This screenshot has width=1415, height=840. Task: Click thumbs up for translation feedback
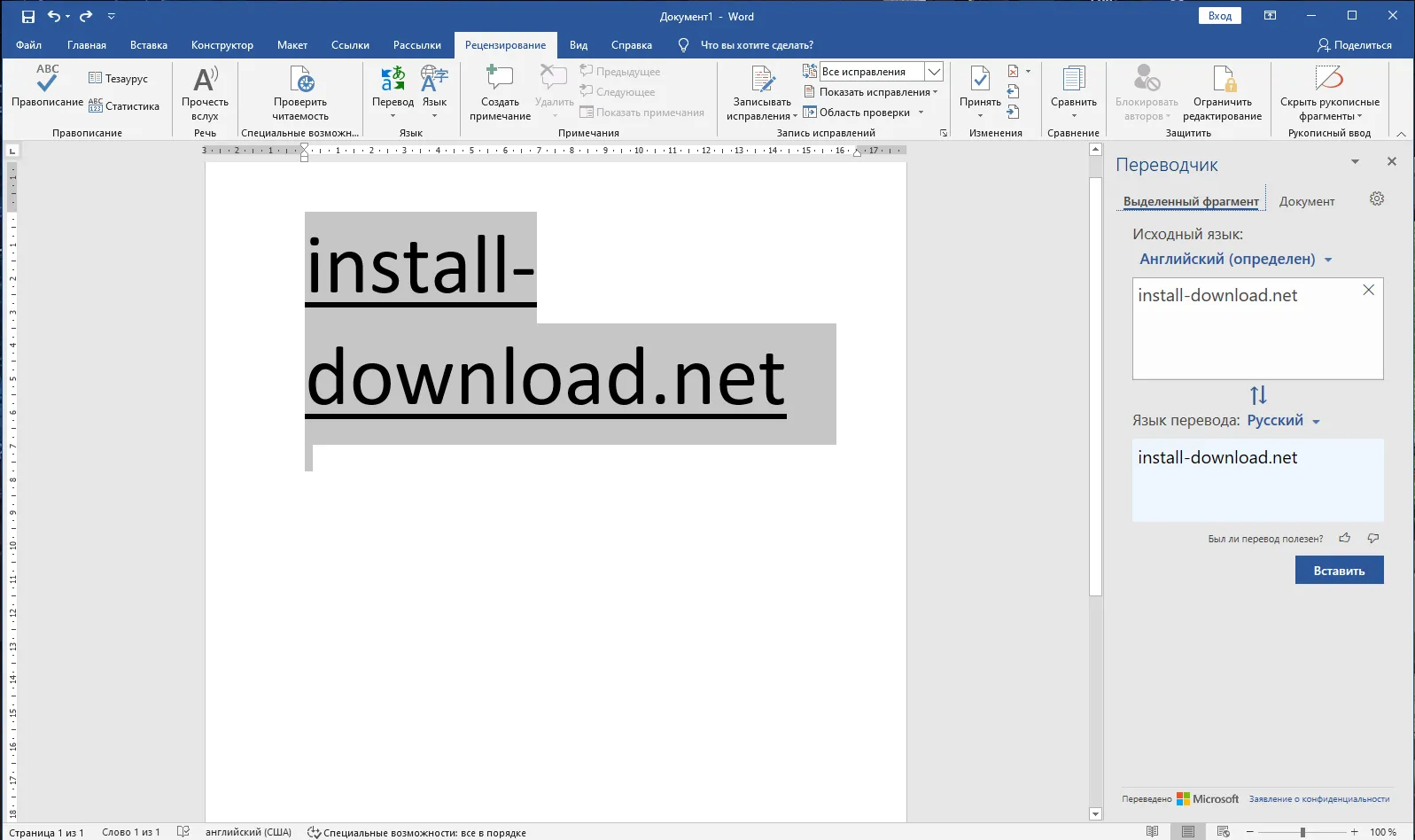1345,538
